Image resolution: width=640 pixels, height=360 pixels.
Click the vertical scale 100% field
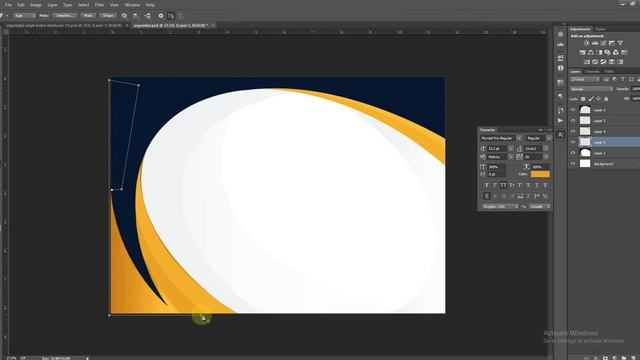tap(497, 167)
